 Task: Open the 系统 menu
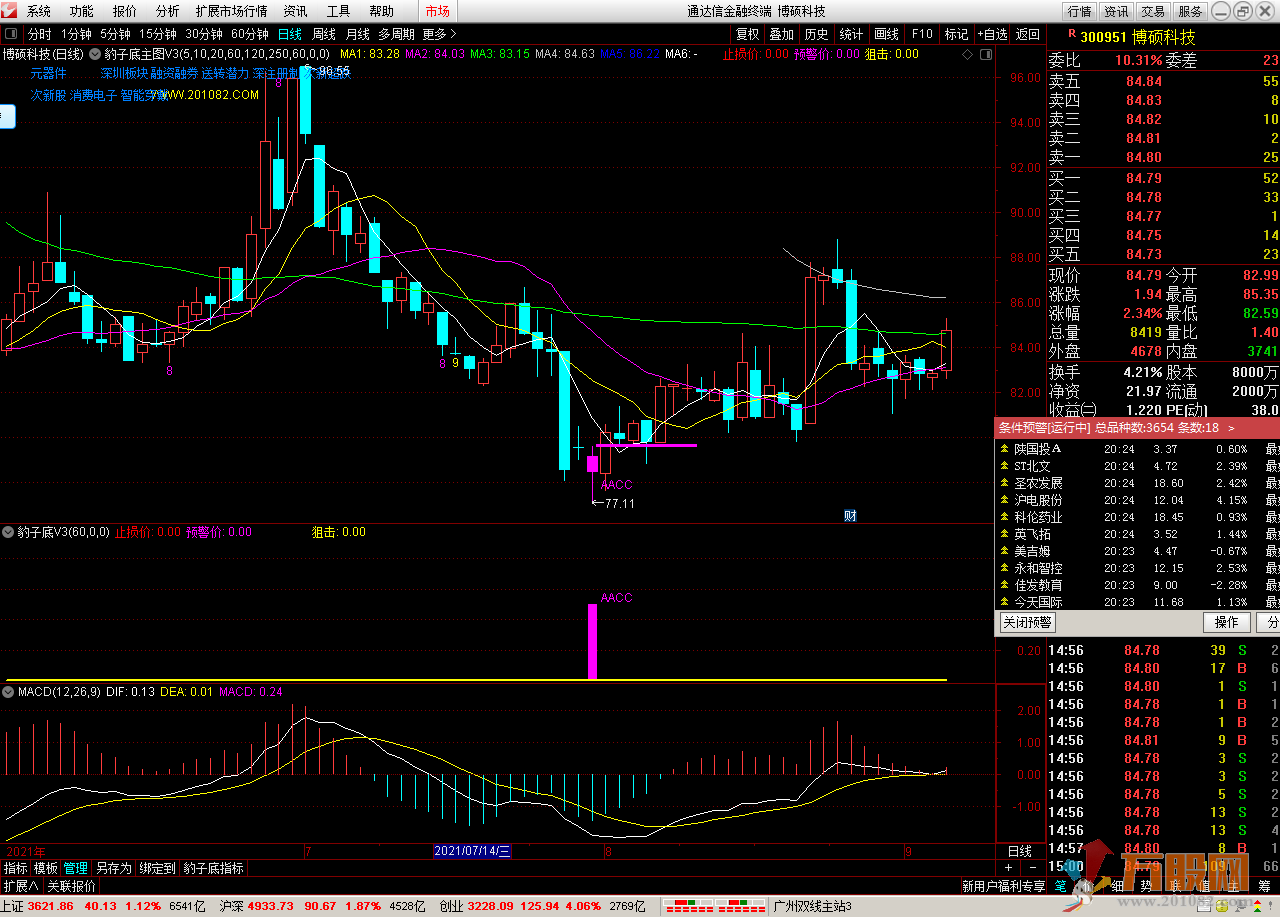(38, 12)
